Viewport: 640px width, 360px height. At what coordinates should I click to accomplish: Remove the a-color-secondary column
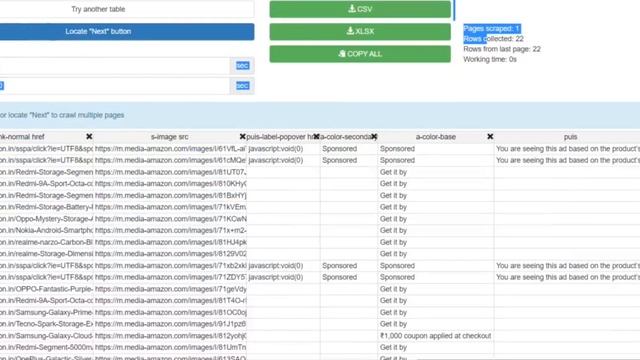click(x=374, y=137)
